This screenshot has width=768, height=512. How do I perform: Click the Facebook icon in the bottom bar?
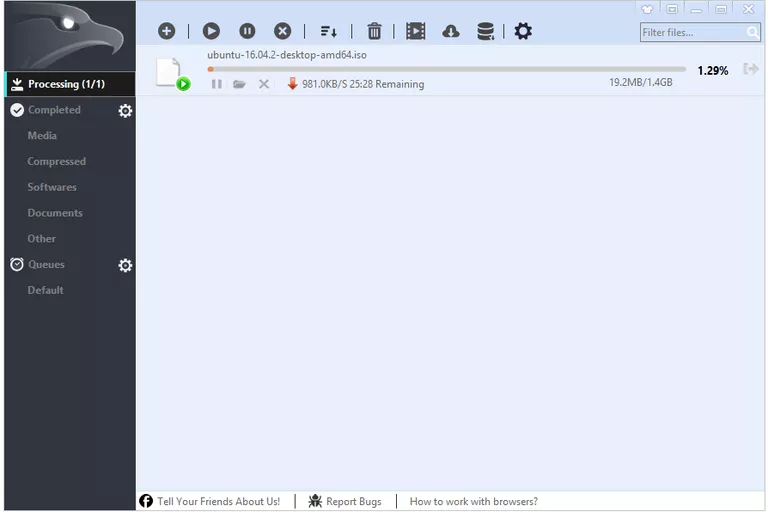tap(146, 501)
